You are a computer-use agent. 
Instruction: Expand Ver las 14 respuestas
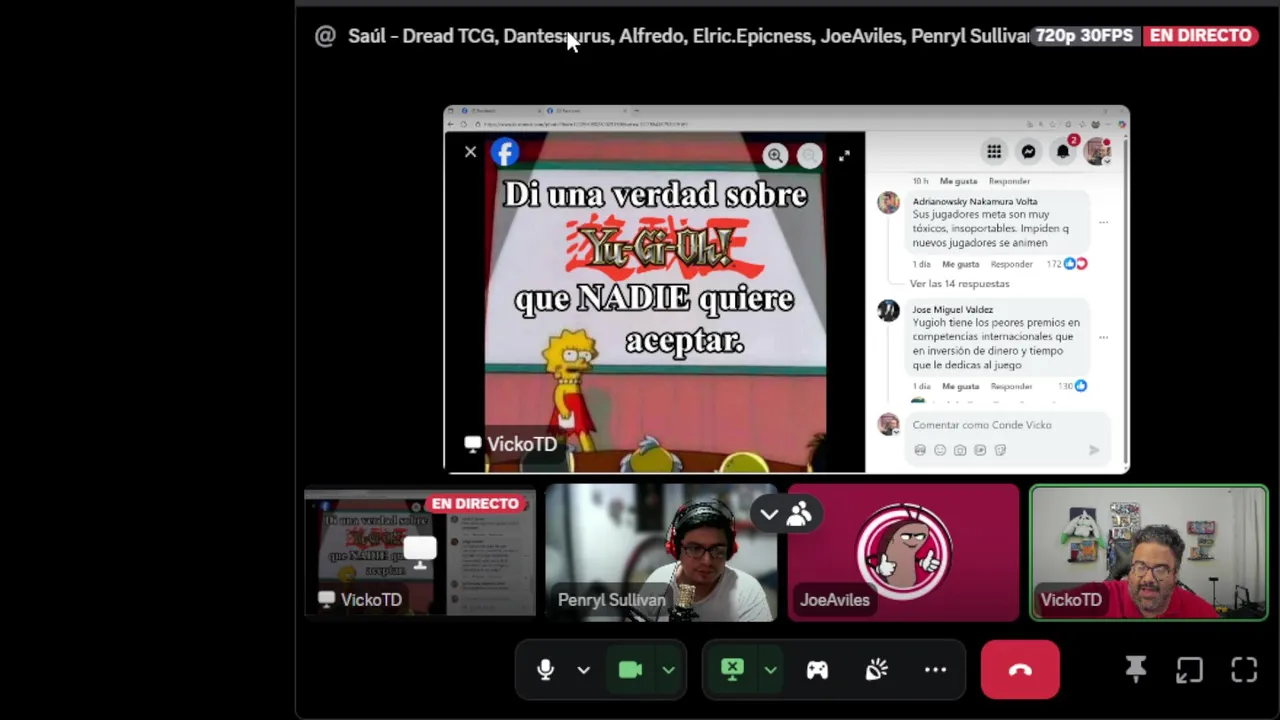click(959, 284)
